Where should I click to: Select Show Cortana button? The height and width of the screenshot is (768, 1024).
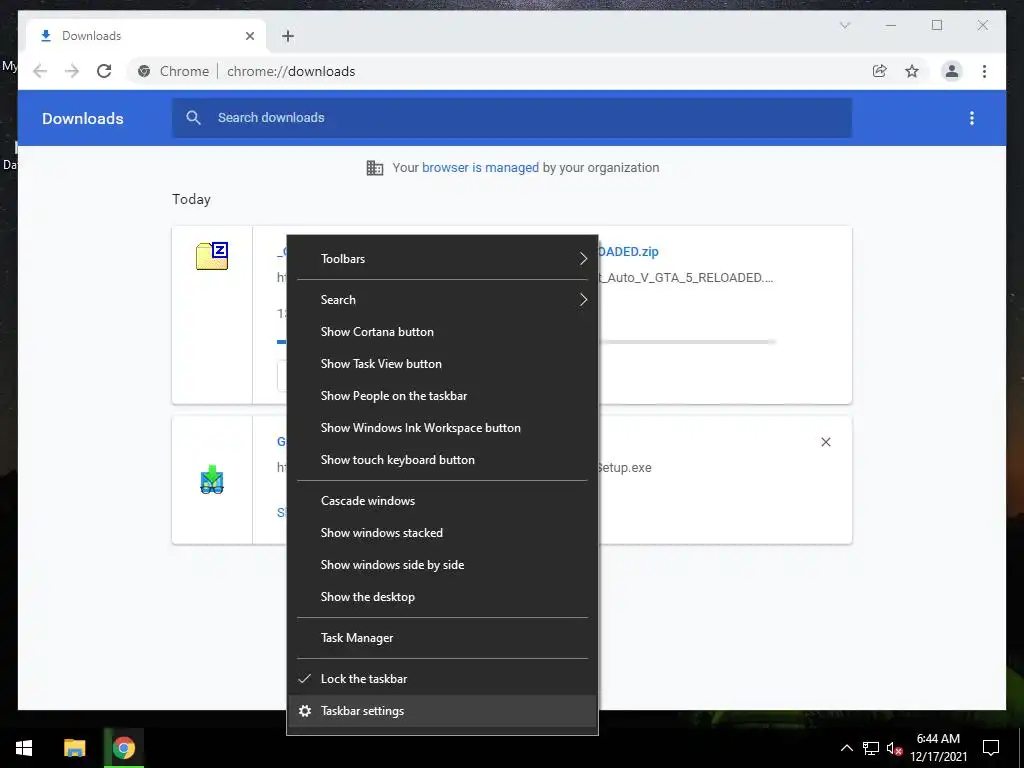(x=443, y=332)
